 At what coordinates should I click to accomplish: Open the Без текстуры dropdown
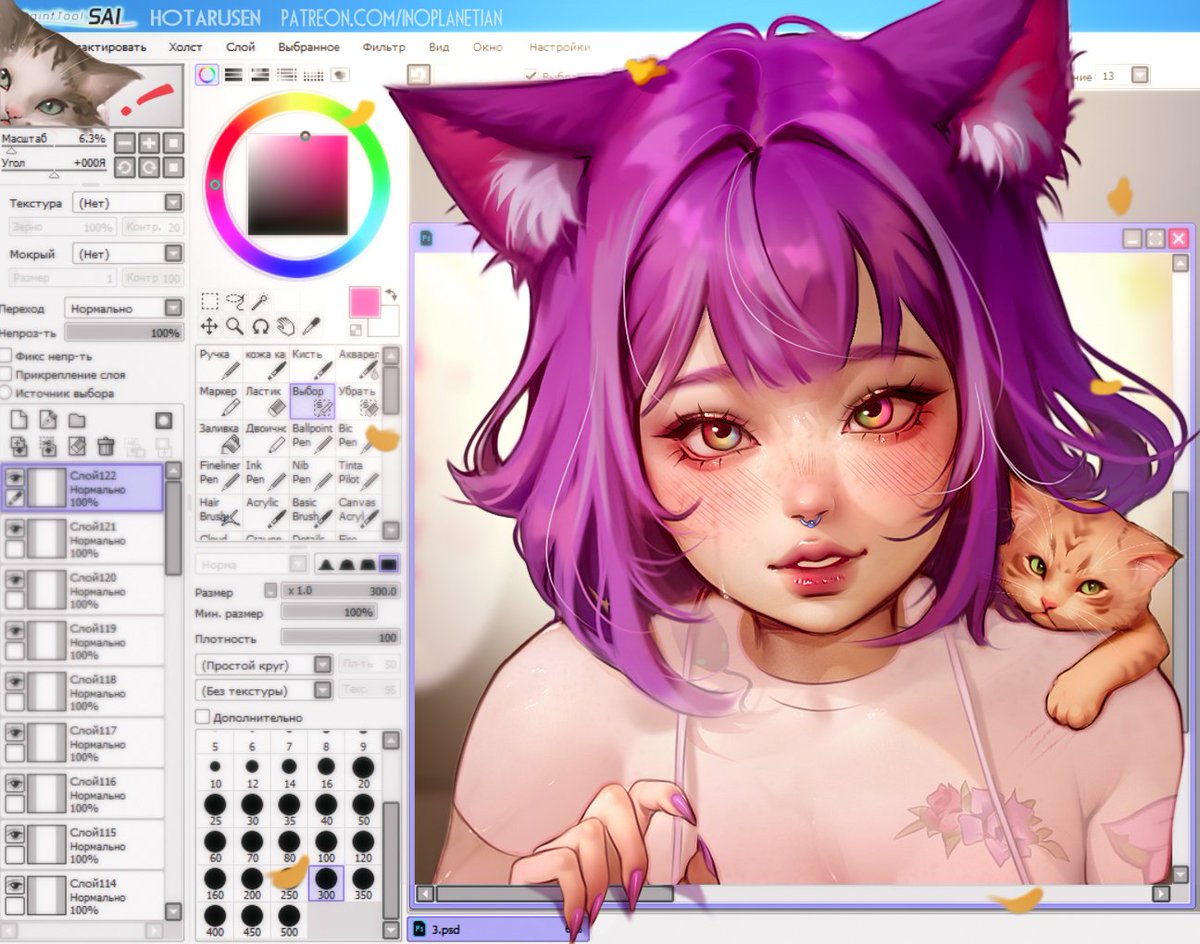[264, 691]
